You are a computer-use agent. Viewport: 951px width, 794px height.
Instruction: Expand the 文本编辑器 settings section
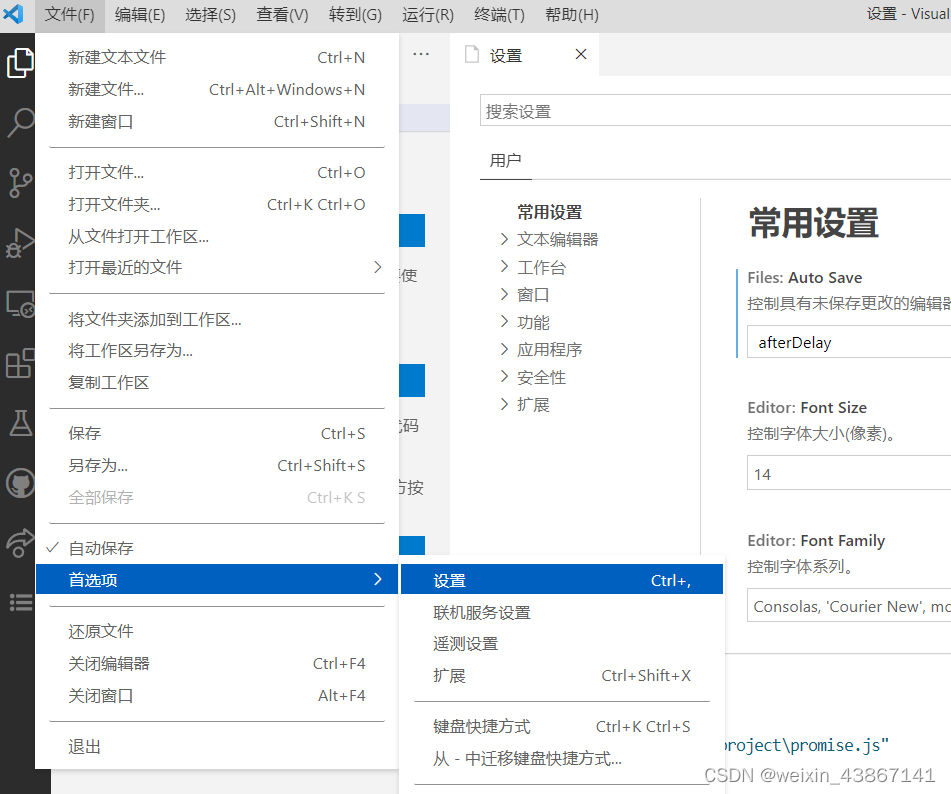(557, 239)
